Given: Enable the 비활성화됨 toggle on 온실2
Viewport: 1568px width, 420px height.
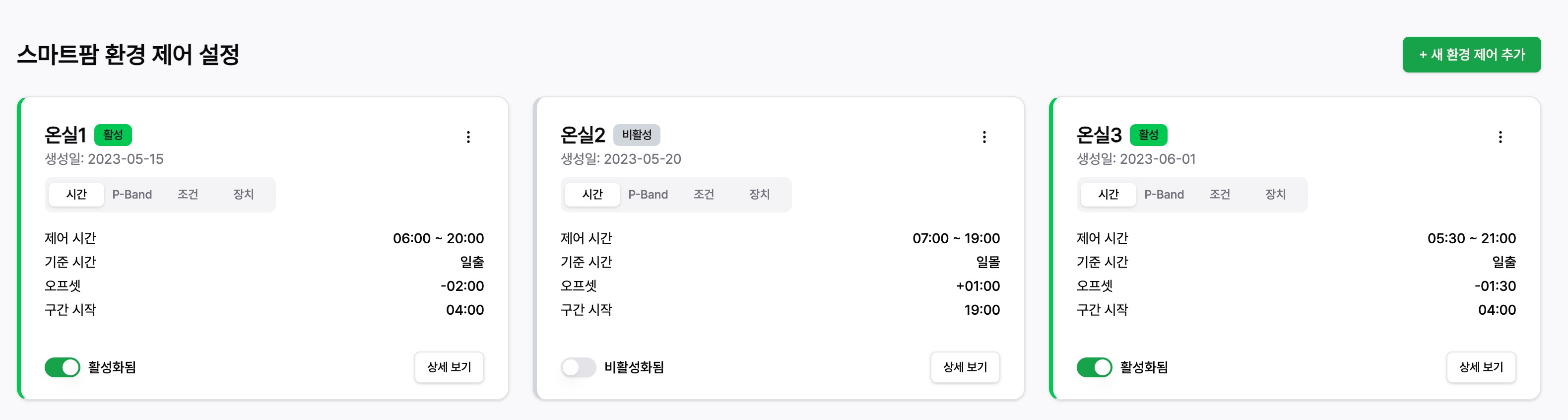Looking at the screenshot, I should pyautogui.click(x=578, y=367).
